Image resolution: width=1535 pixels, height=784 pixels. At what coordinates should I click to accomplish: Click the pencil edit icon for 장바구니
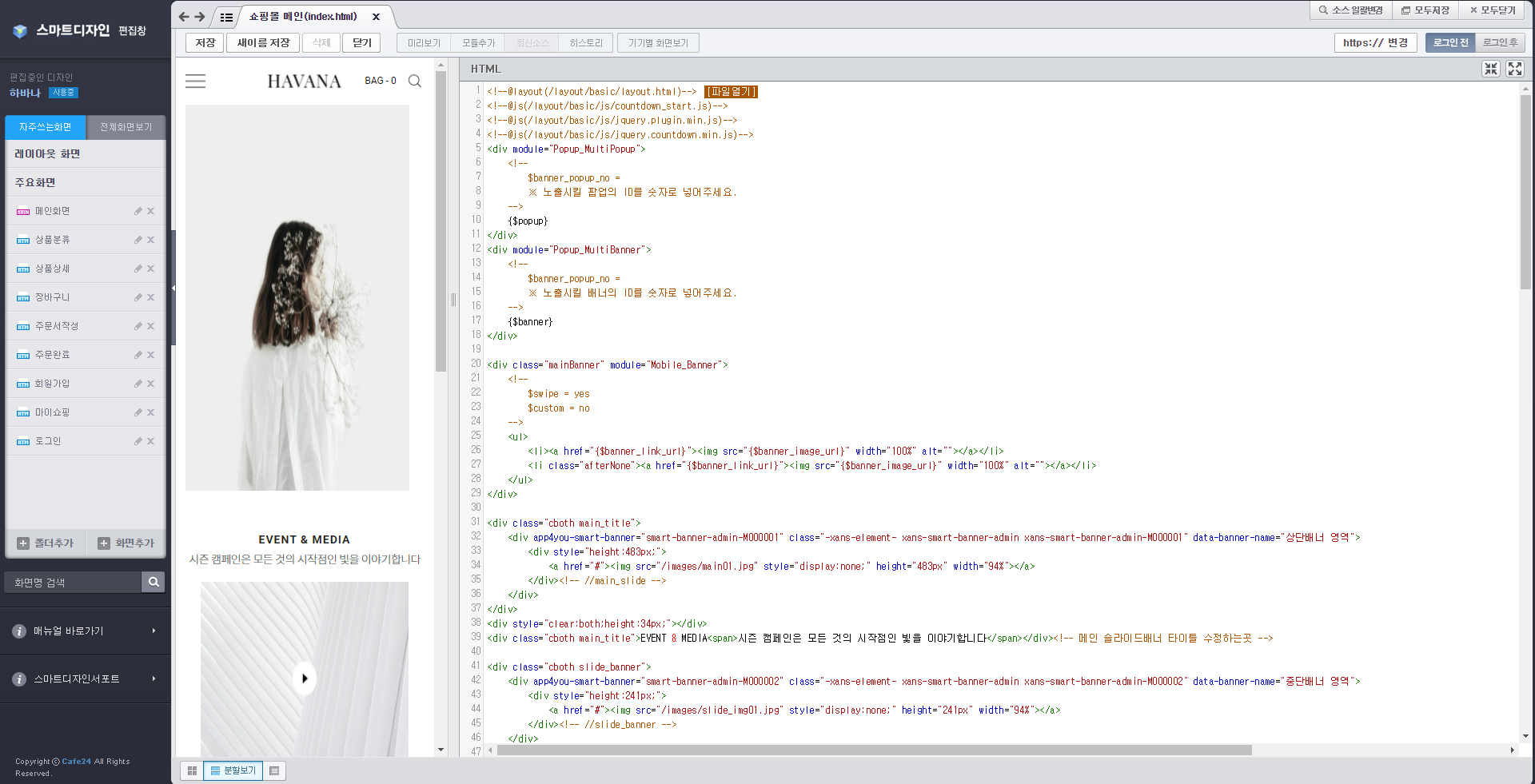(138, 297)
